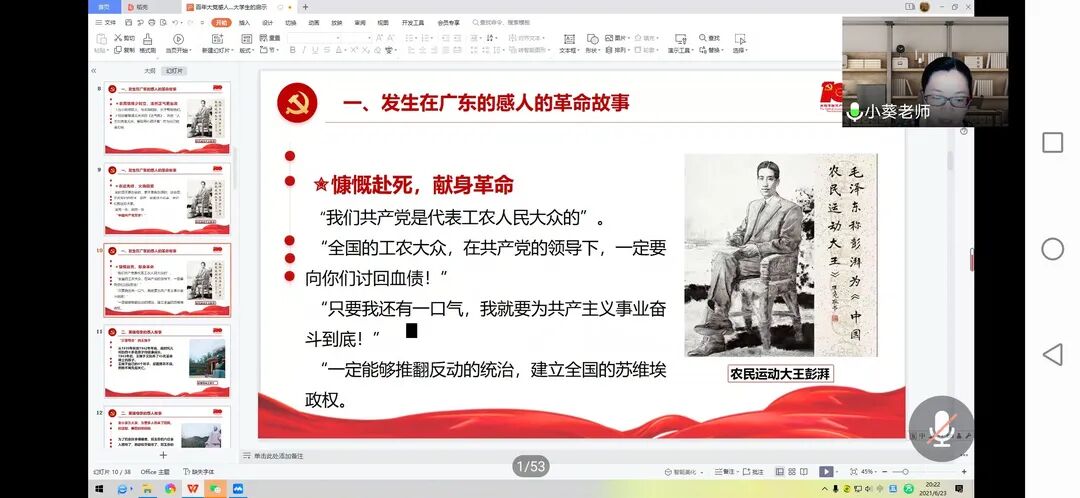
Task: Toggle notes (备注) pane in status bar
Action: point(724,472)
